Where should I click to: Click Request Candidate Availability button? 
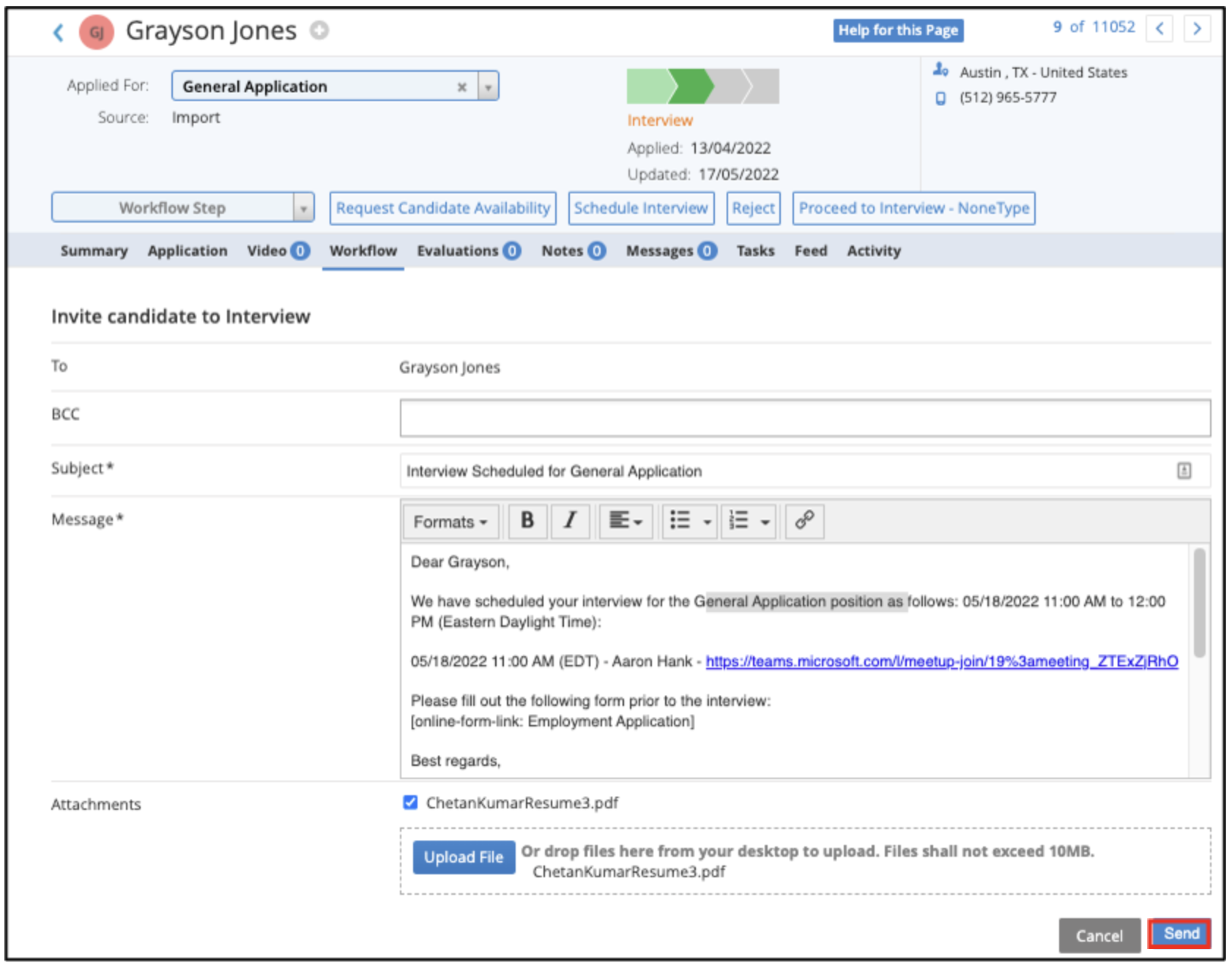click(x=443, y=208)
